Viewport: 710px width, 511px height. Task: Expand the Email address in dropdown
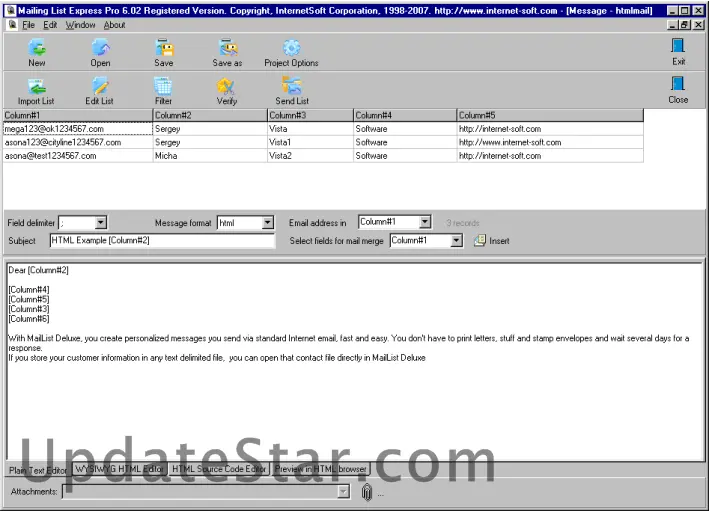pyautogui.click(x=425, y=222)
